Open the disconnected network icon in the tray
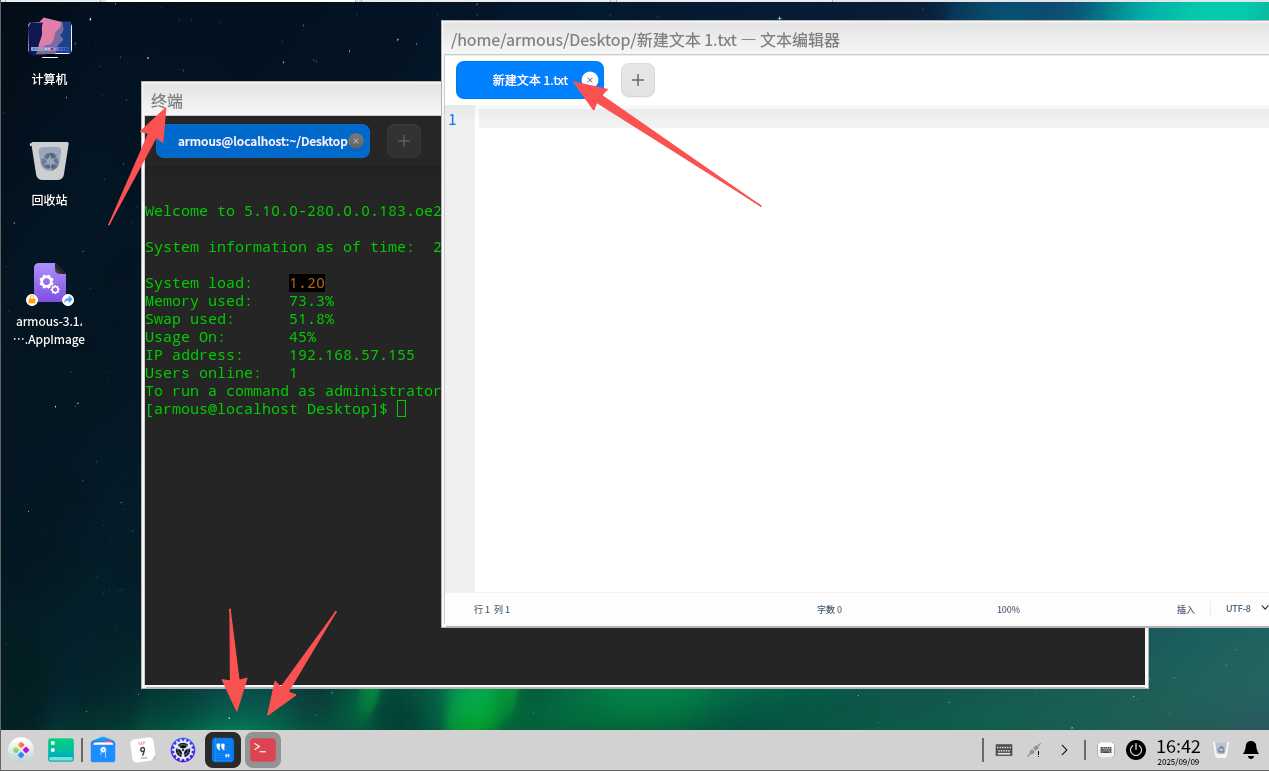Viewport: 1269px width, 771px height. 1035,749
